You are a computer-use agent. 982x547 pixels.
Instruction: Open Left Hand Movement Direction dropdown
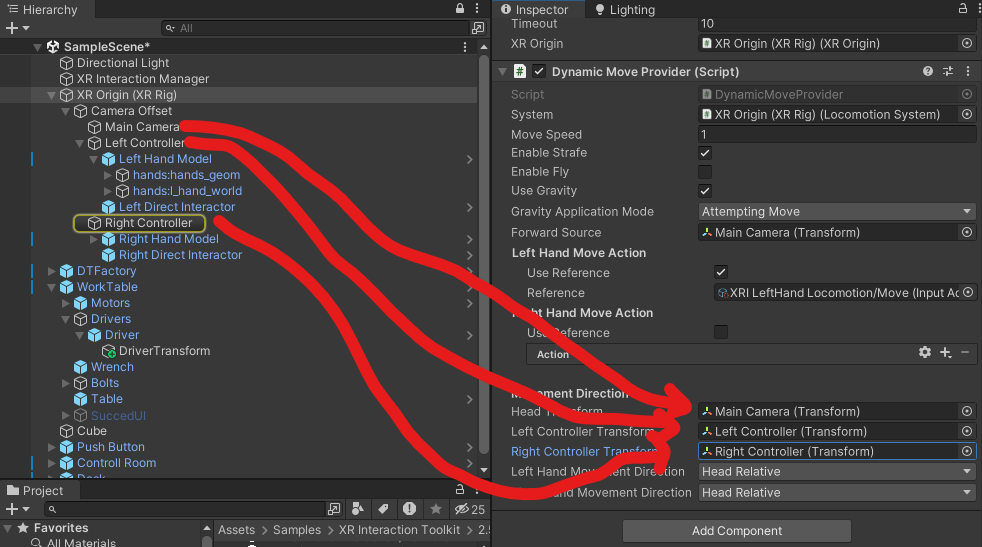[x=837, y=472]
